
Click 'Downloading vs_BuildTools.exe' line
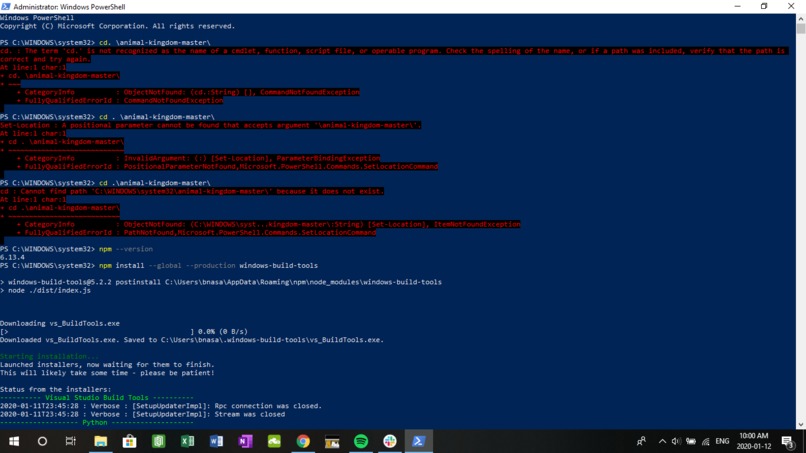pos(60,323)
